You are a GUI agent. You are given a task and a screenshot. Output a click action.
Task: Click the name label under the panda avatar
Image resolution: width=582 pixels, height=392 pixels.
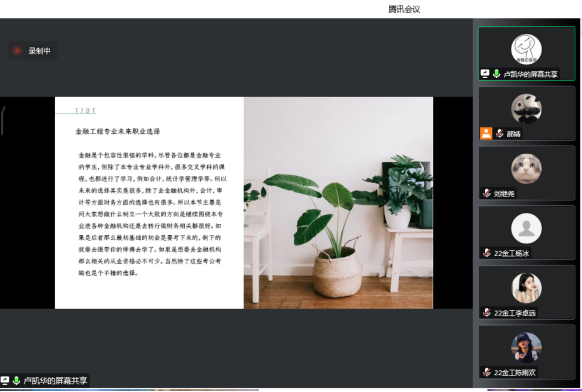(x=514, y=134)
